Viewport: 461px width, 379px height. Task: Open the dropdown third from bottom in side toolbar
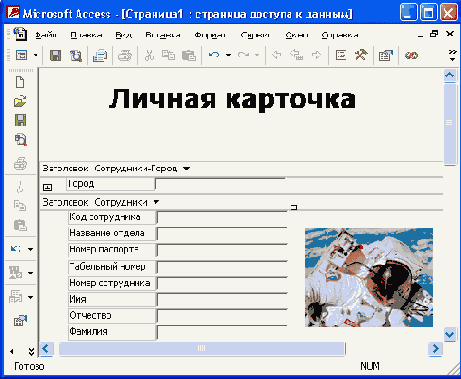pyautogui.click(x=30, y=273)
